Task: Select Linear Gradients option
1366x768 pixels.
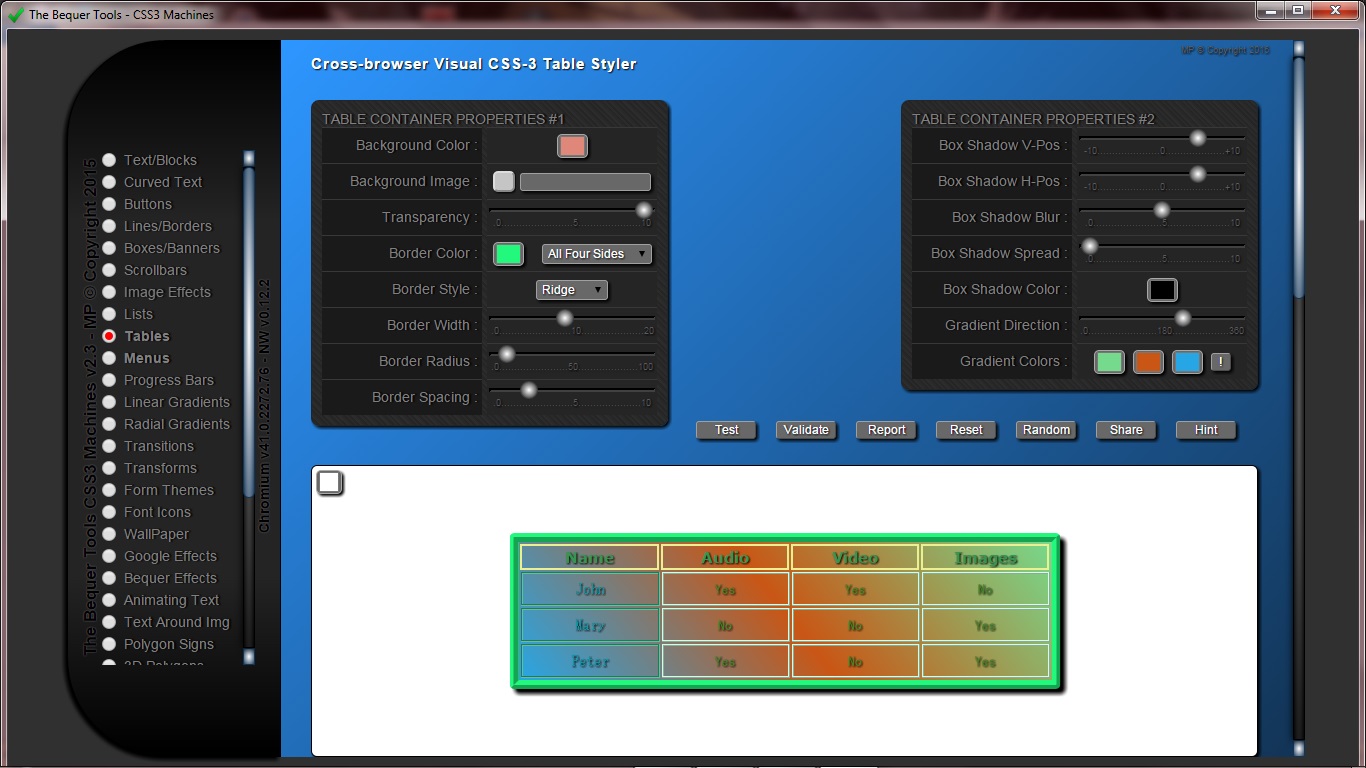Action: coord(109,402)
